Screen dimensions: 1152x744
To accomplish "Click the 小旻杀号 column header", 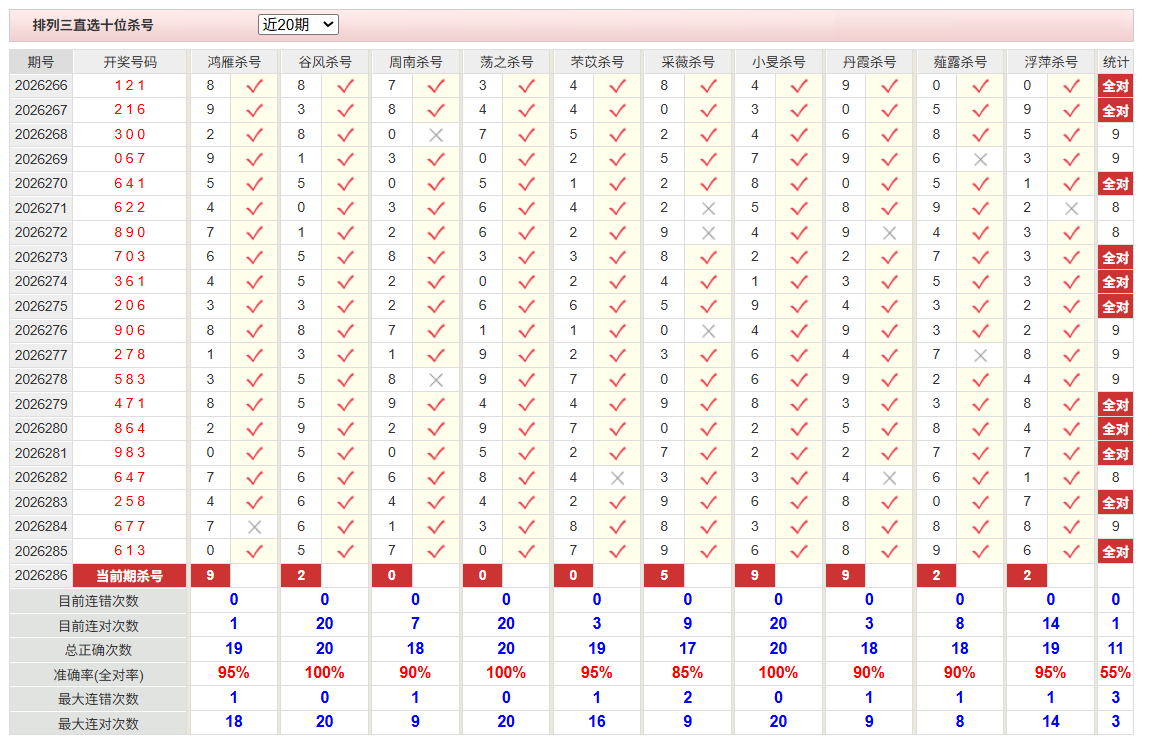I will coord(778,62).
